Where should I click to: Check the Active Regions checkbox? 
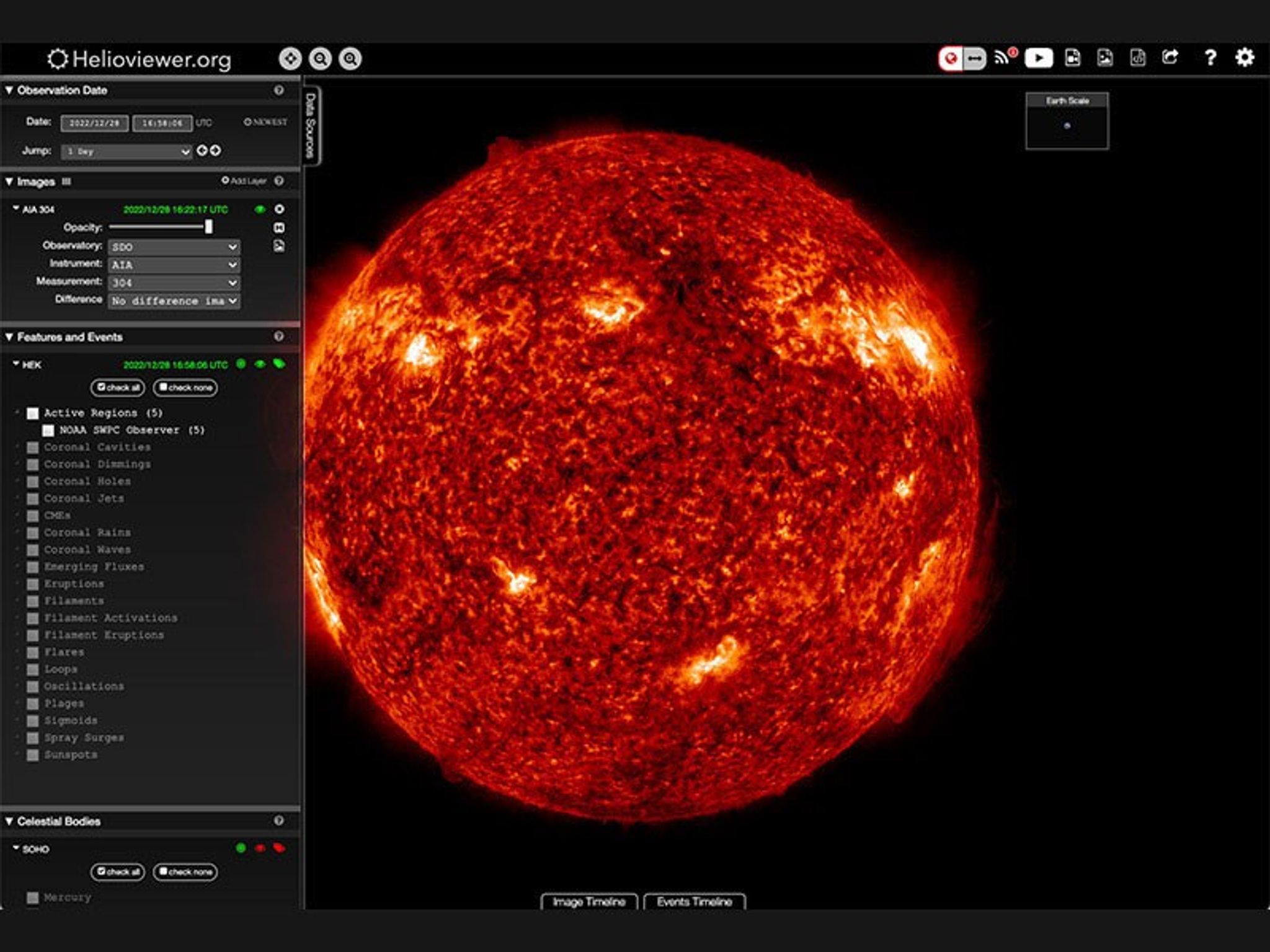click(x=31, y=413)
